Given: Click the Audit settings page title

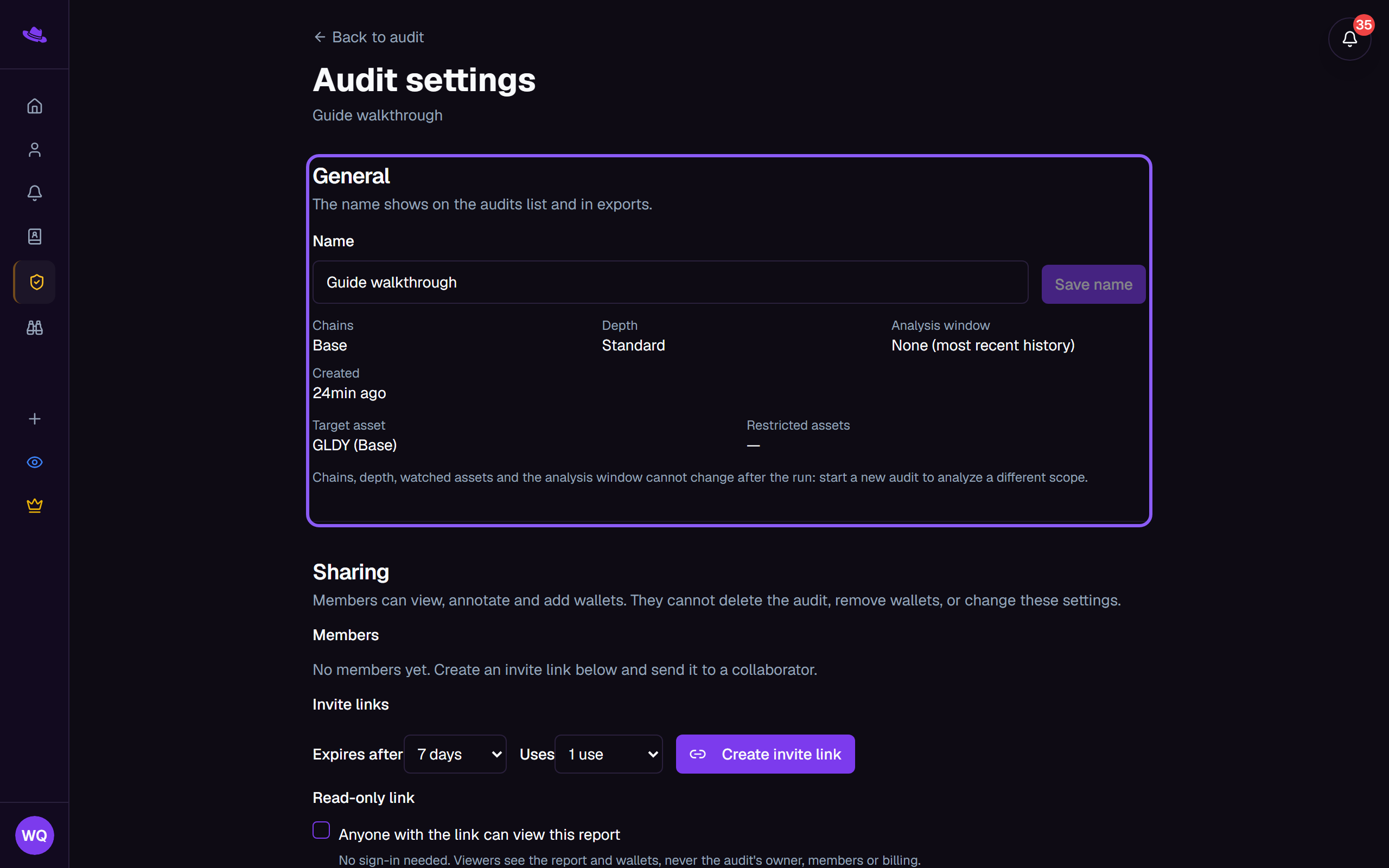Looking at the screenshot, I should coord(424,80).
